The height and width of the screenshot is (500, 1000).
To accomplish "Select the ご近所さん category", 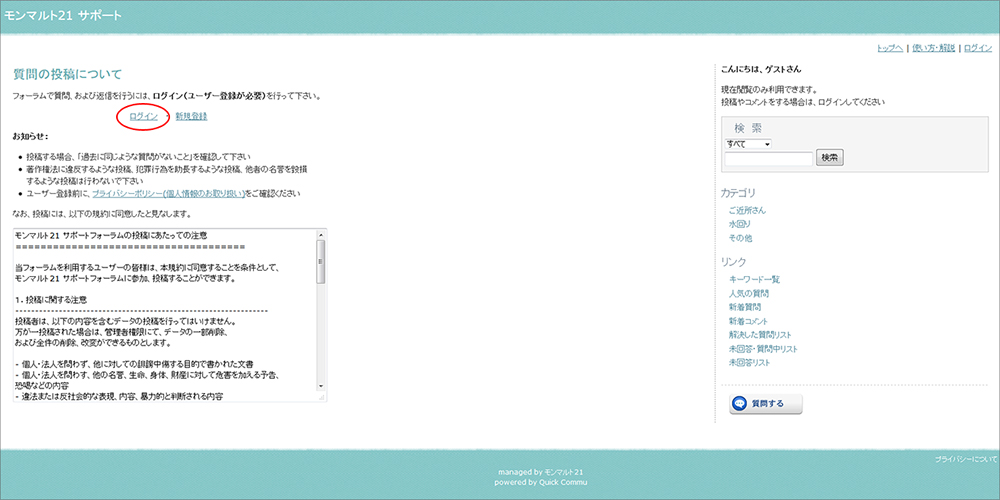I will coord(747,210).
